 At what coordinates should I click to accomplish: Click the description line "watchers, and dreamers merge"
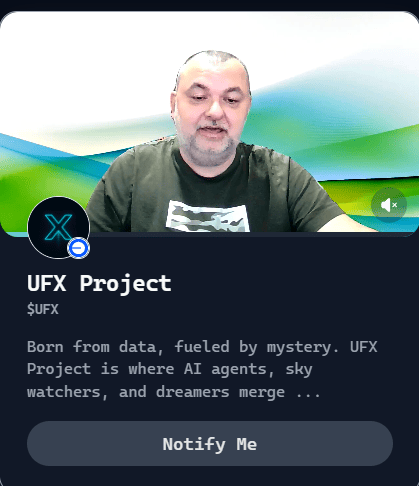point(173,392)
